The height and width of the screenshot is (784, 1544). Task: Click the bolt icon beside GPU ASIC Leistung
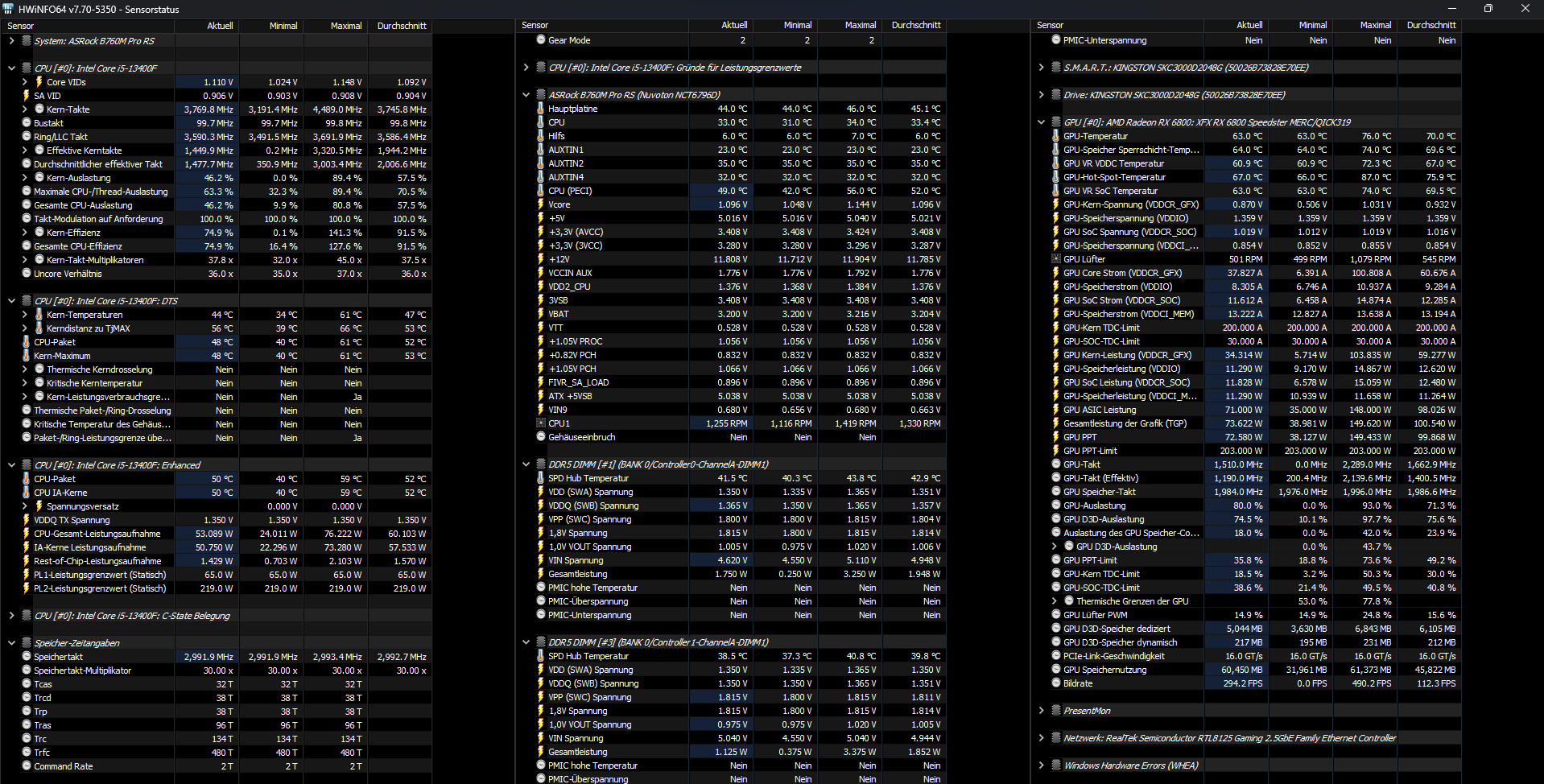[x=1056, y=410]
